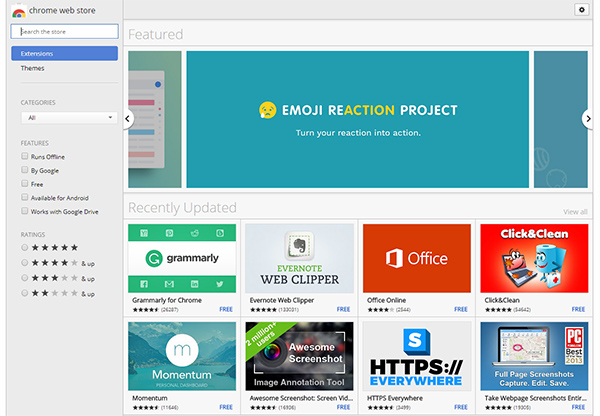The height and width of the screenshot is (416, 600).
Task: Open the Click&Clean title link
Action: pyautogui.click(x=502, y=300)
